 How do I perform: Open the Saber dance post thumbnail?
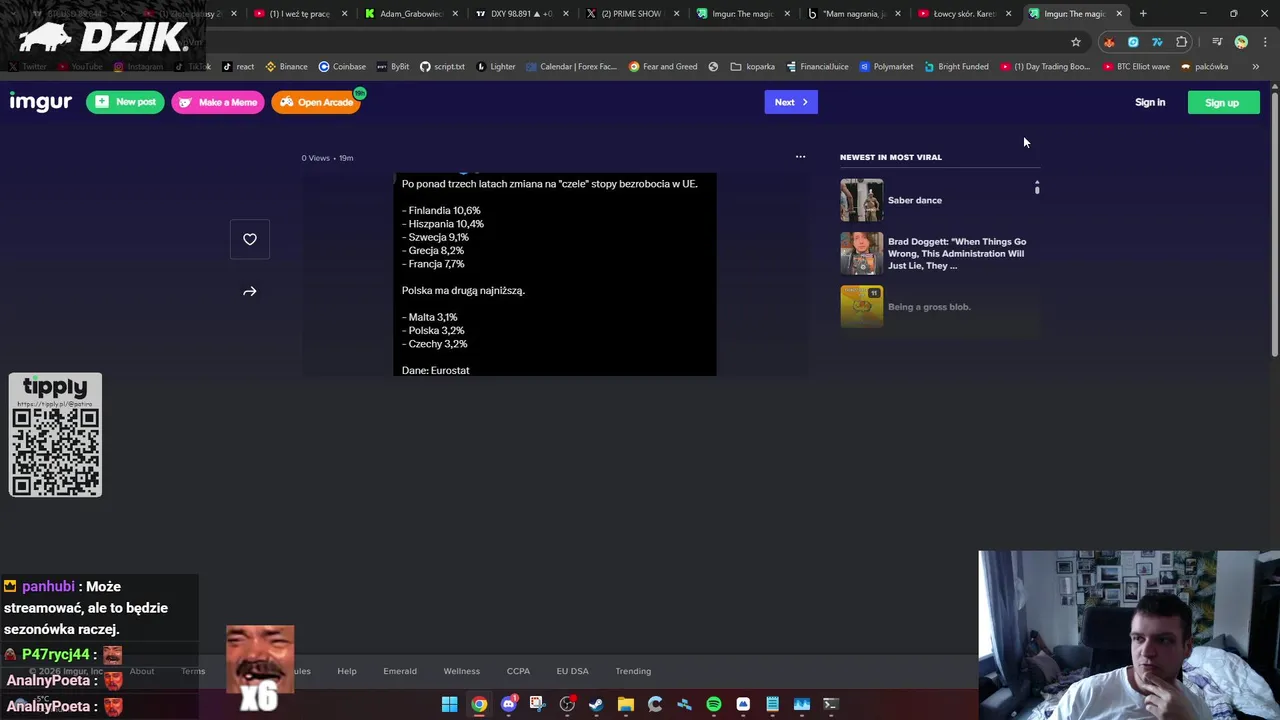click(862, 200)
